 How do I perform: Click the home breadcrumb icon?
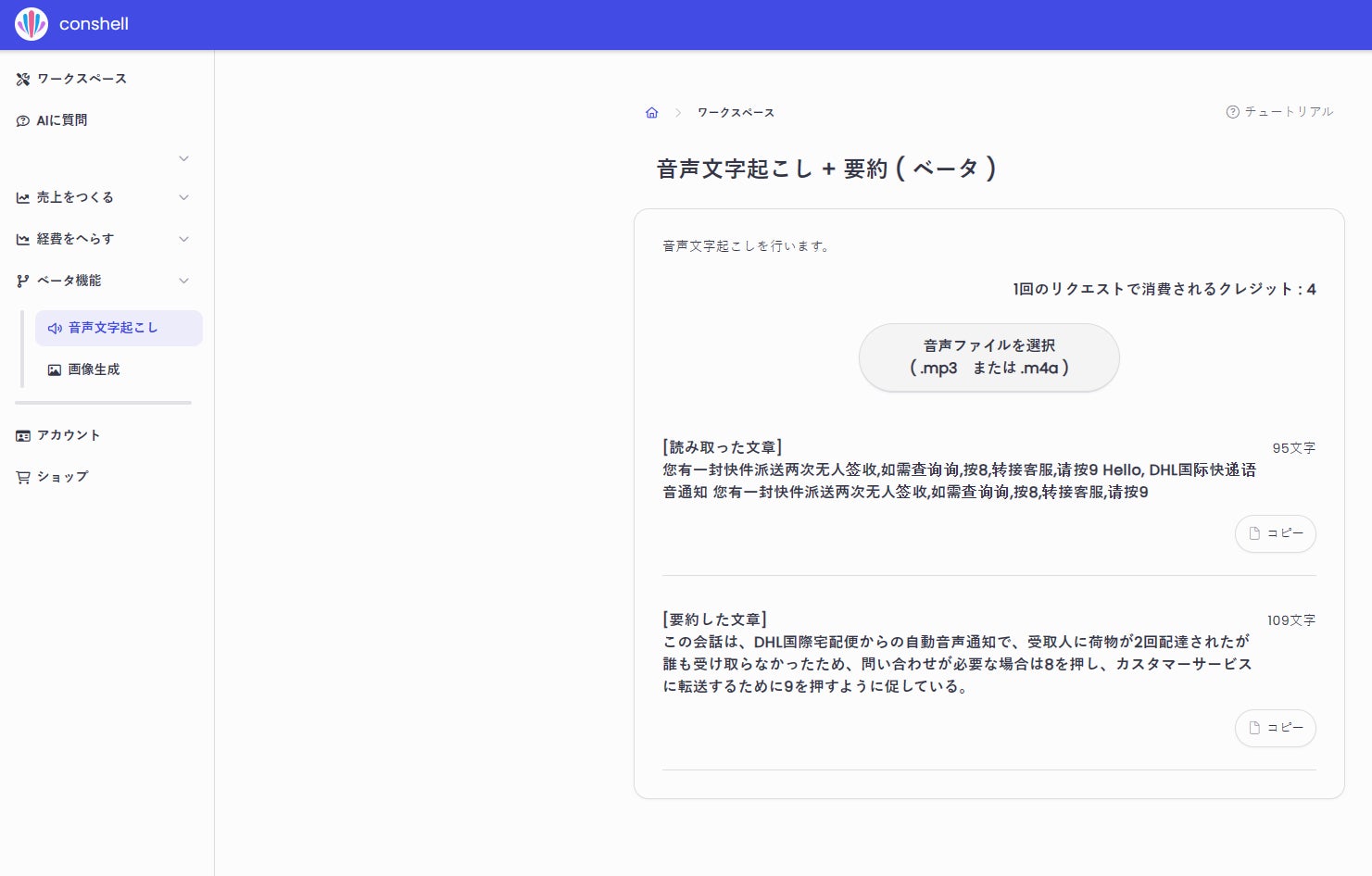coord(652,112)
